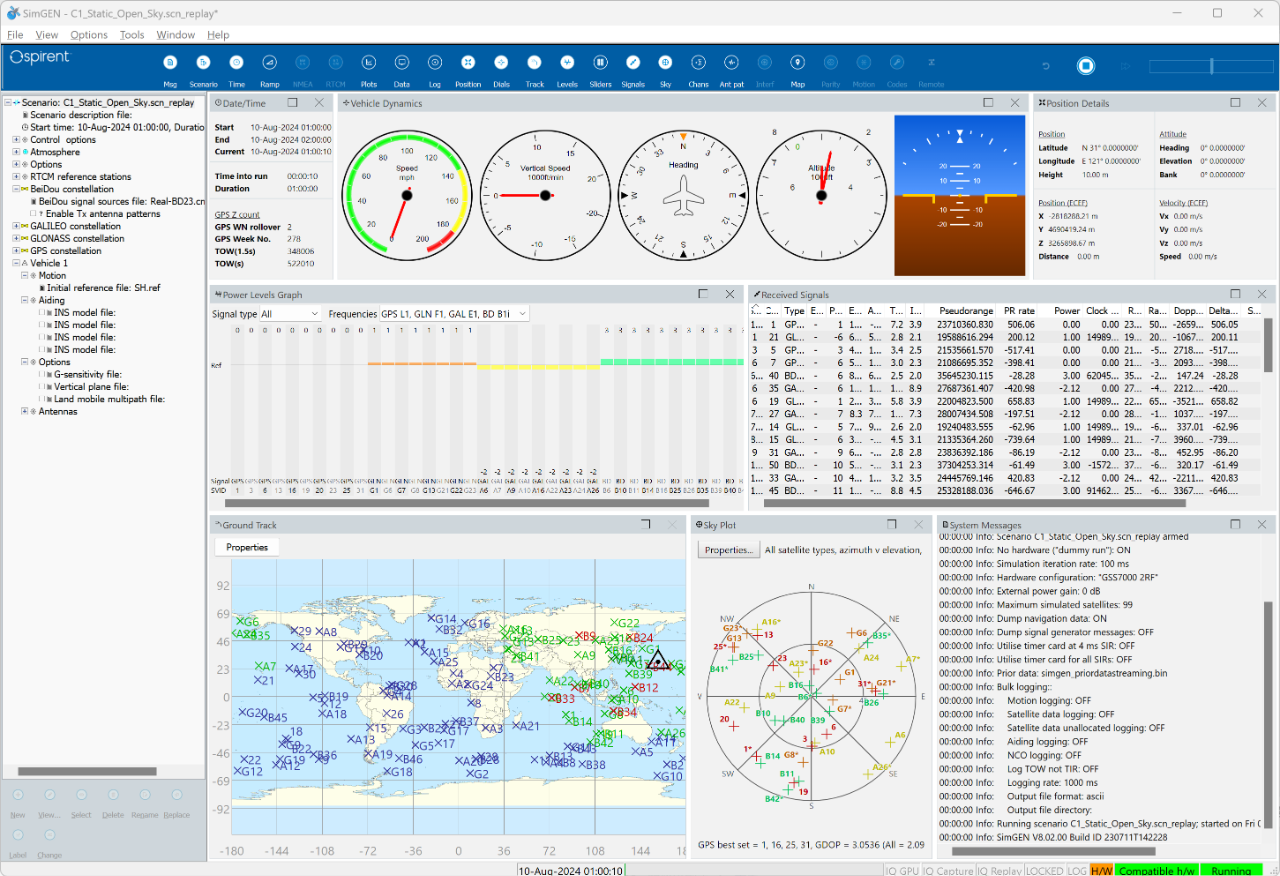Open the Signals toolbar icon
1280x876 pixels.
(632, 64)
